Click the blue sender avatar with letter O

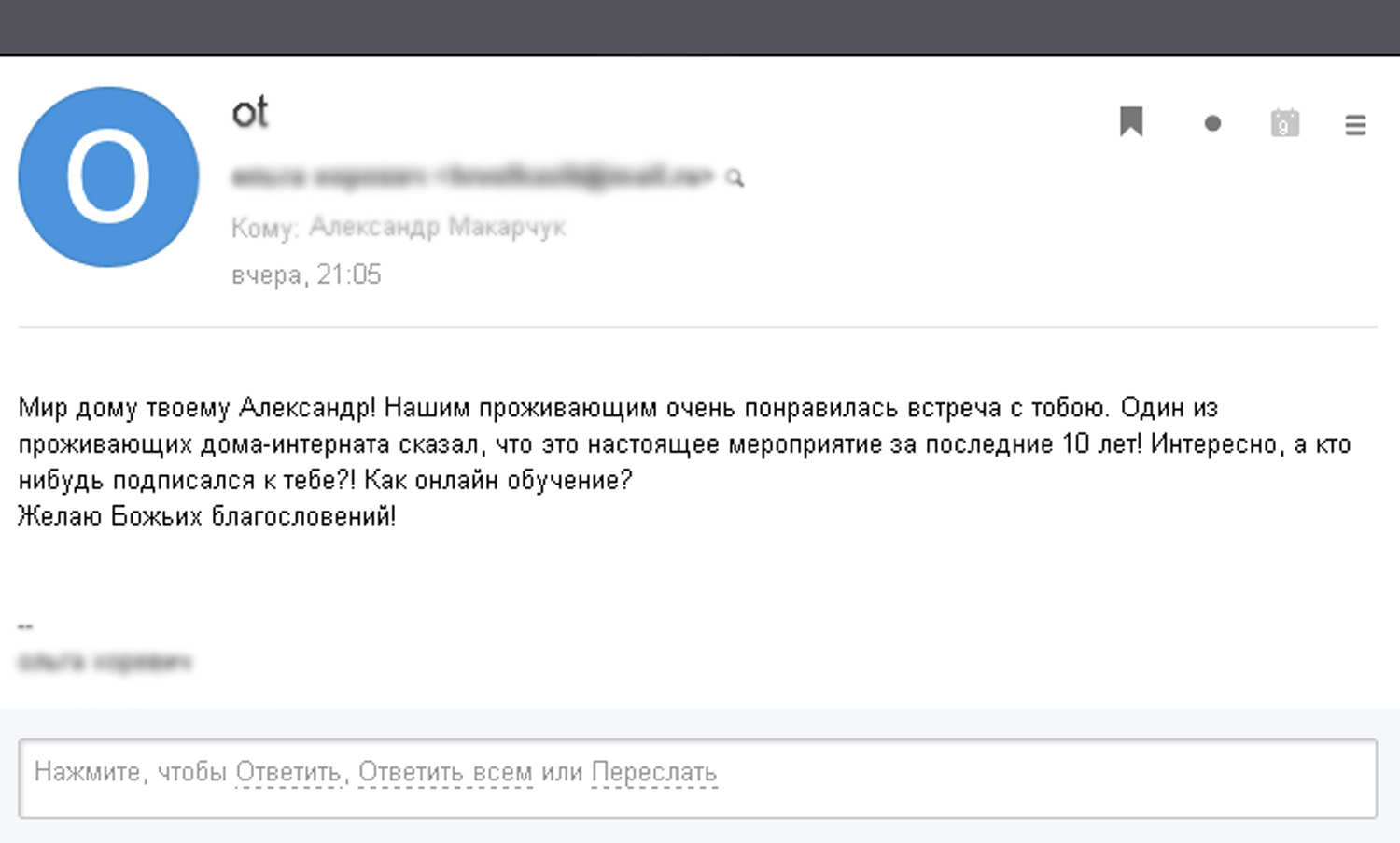pyautogui.click(x=108, y=176)
